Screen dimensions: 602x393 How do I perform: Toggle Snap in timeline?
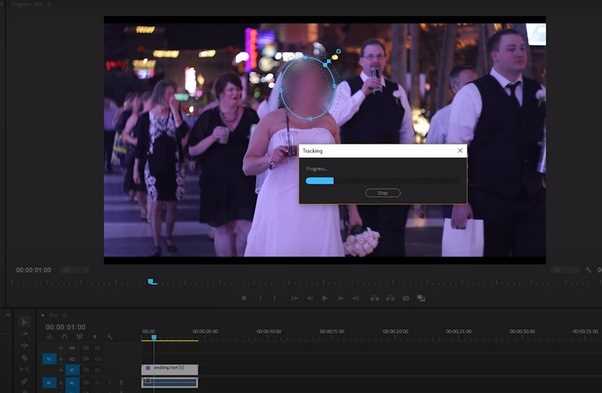pos(64,337)
